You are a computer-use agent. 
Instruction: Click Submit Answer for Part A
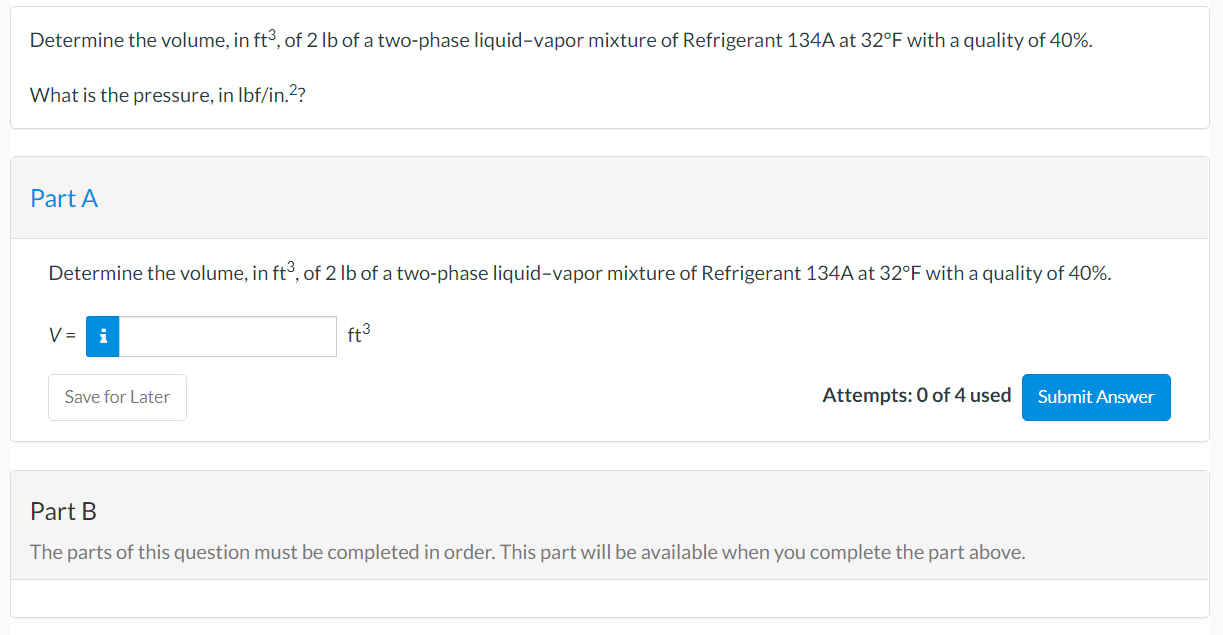click(1096, 397)
